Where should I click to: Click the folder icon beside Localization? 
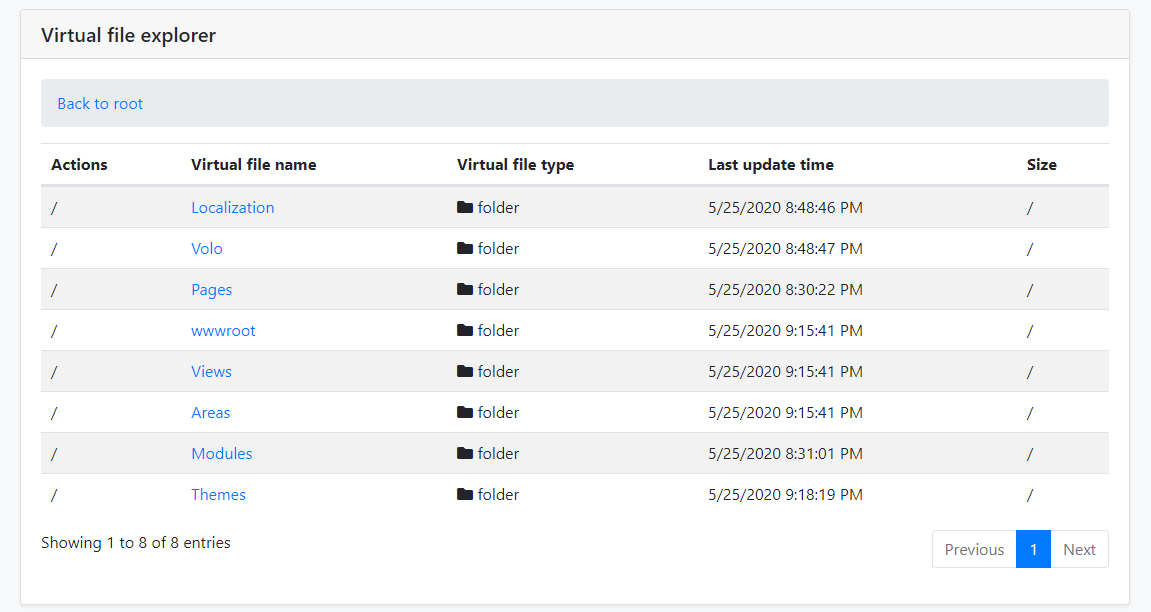(463, 207)
